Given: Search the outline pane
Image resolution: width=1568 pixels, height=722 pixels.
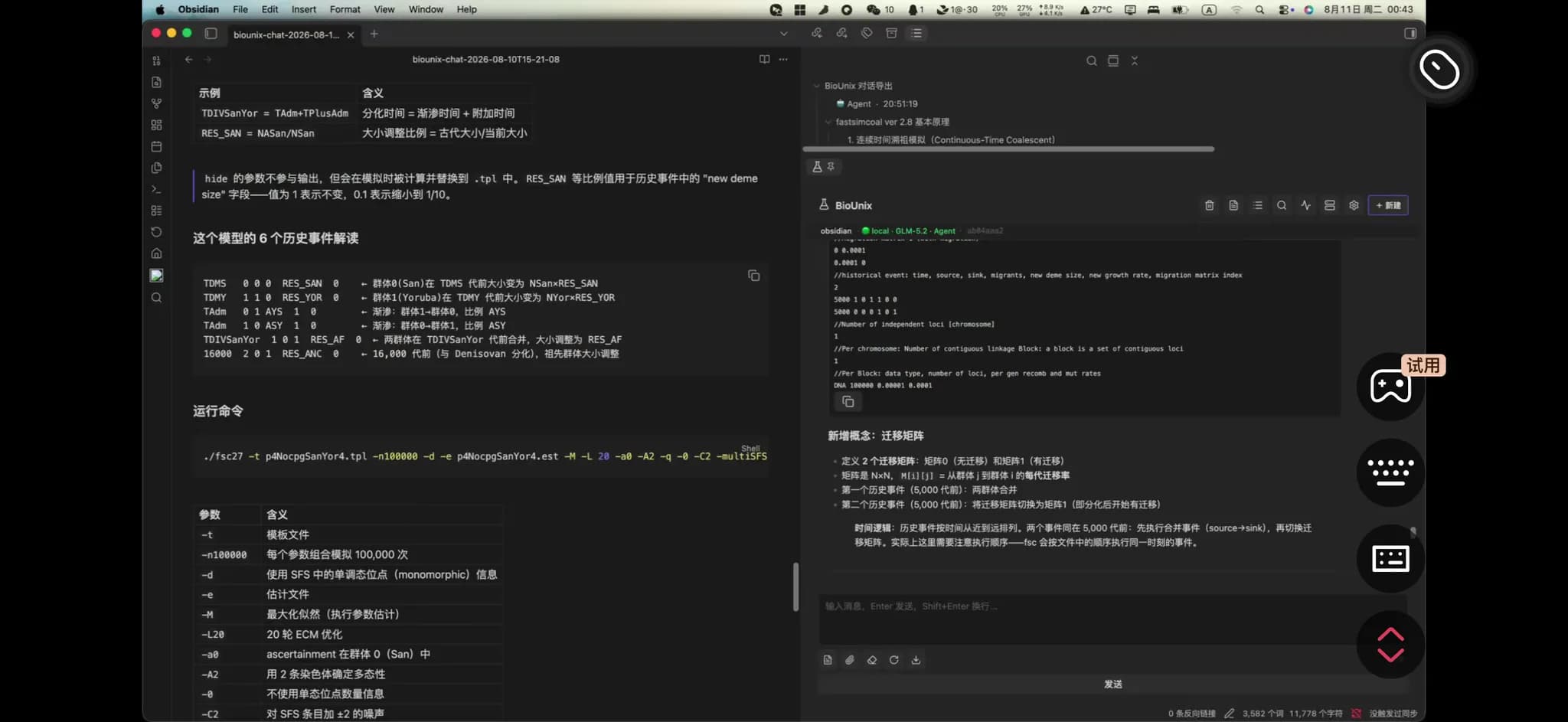Looking at the screenshot, I should (1091, 60).
